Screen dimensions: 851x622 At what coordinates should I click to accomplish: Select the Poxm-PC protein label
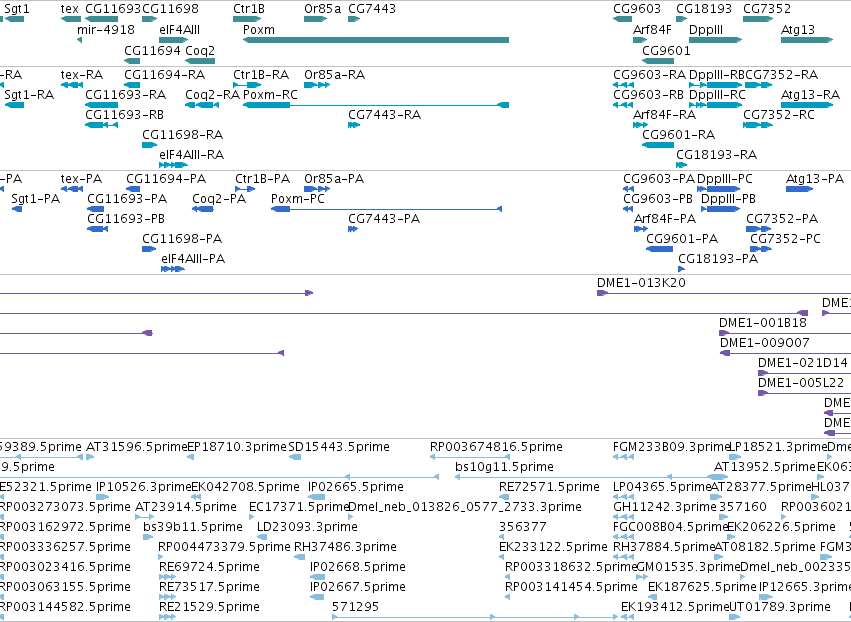coord(297,199)
